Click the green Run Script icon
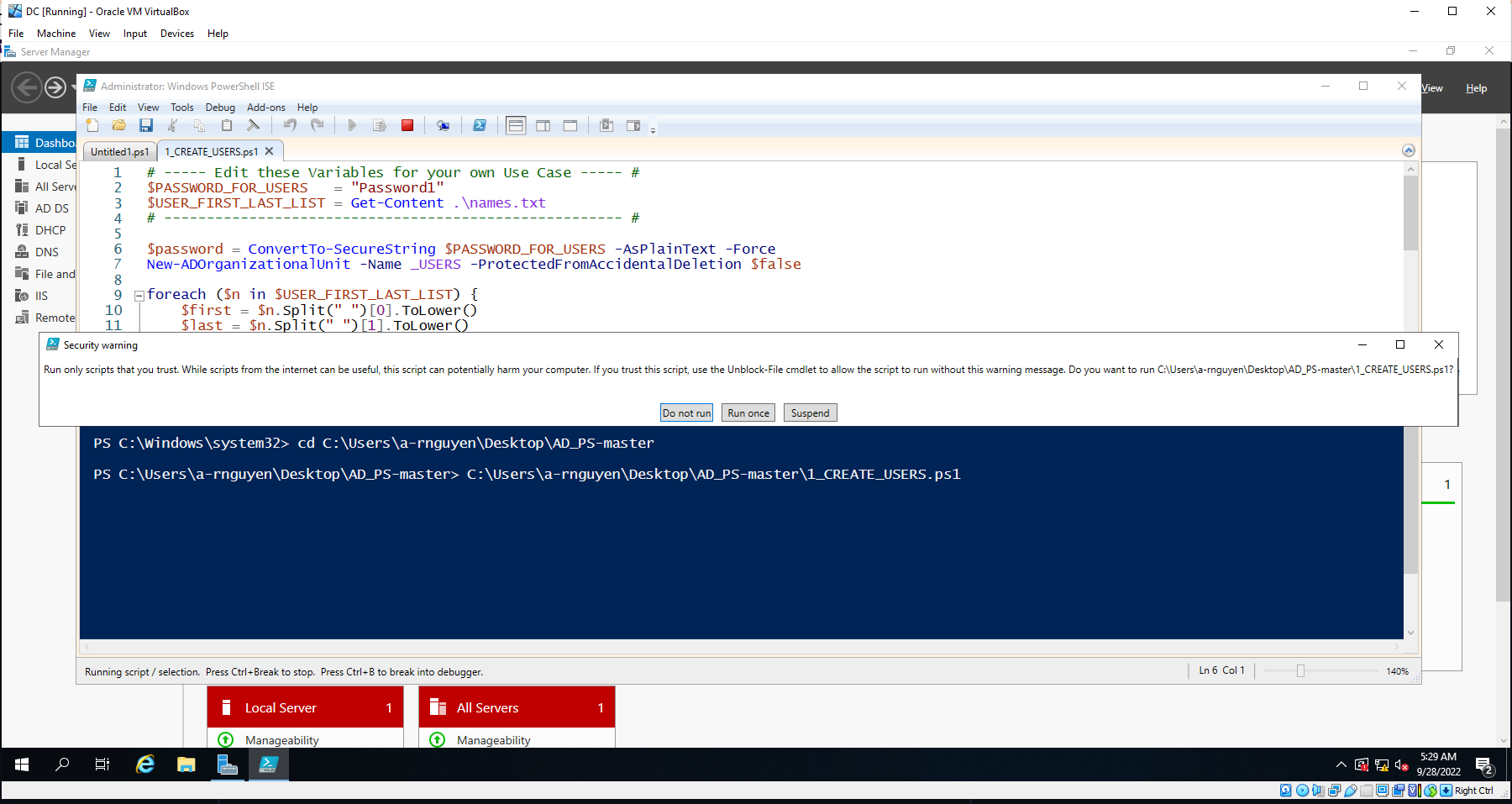The height and width of the screenshot is (804, 1512). pos(353,126)
